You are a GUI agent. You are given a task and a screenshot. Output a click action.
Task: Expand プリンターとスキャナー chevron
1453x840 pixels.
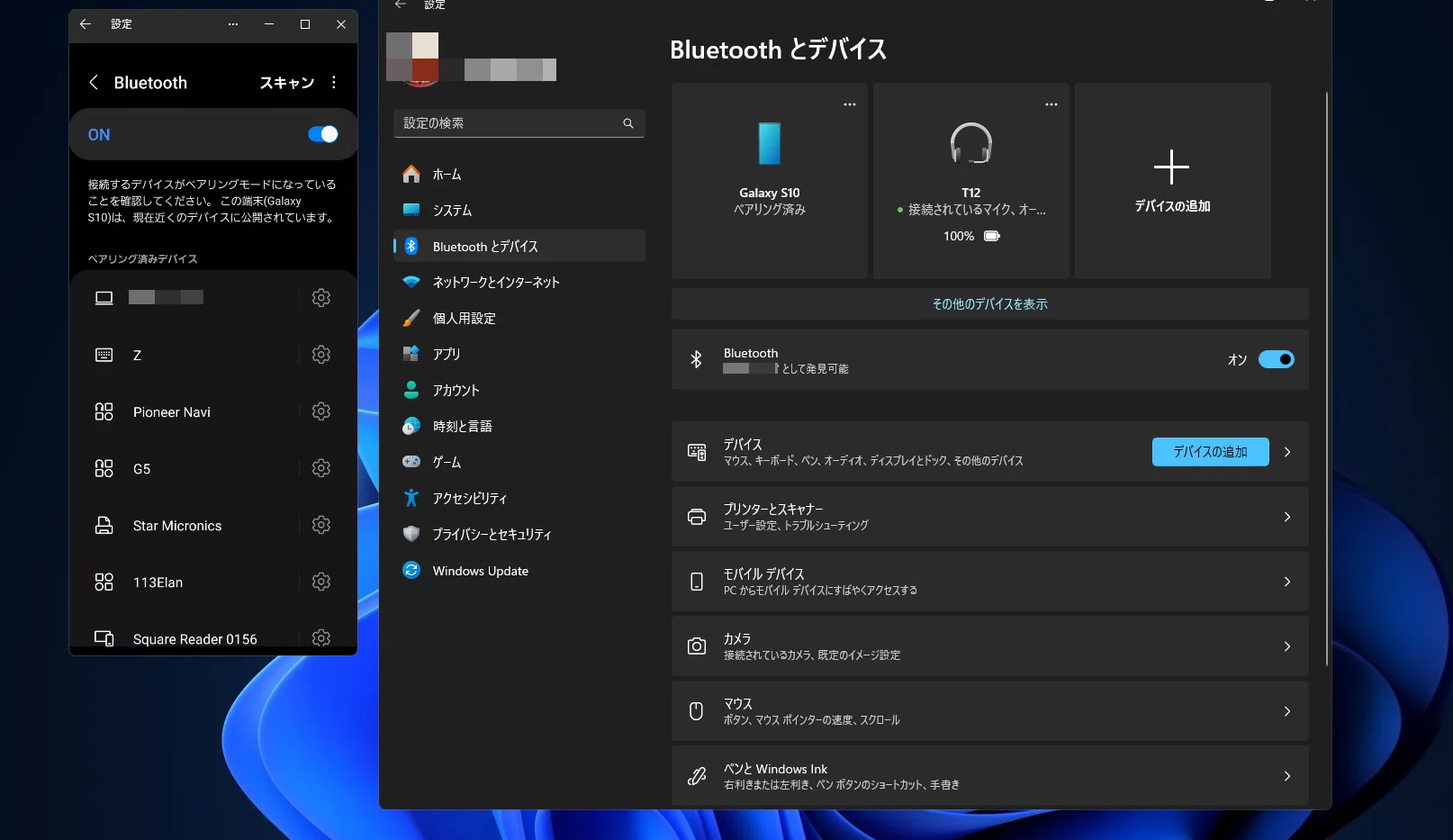click(x=1287, y=517)
